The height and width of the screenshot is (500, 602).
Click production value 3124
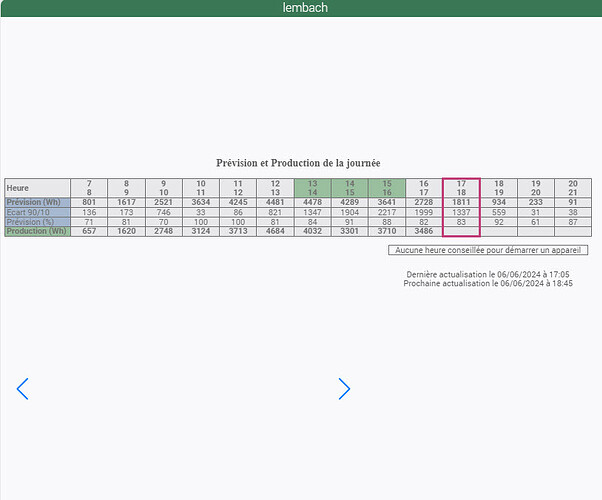pyautogui.click(x=201, y=231)
